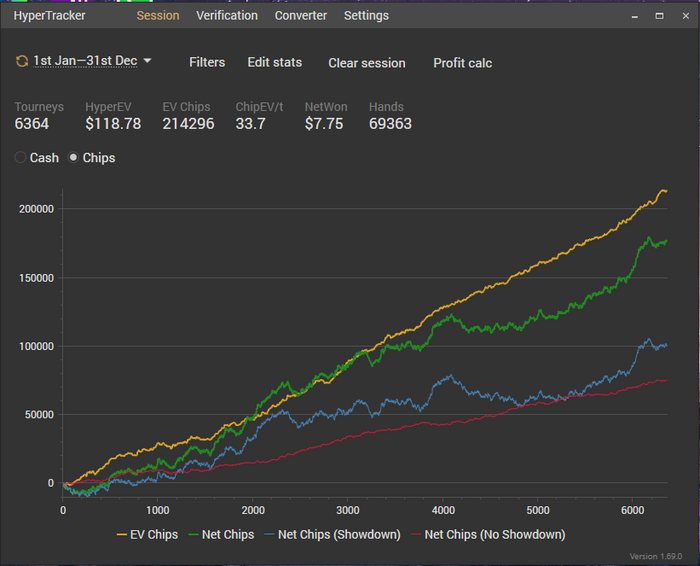The image size is (700, 566).
Task: Toggle Net Chips (Showdown) legend entry
Action: coord(333,534)
